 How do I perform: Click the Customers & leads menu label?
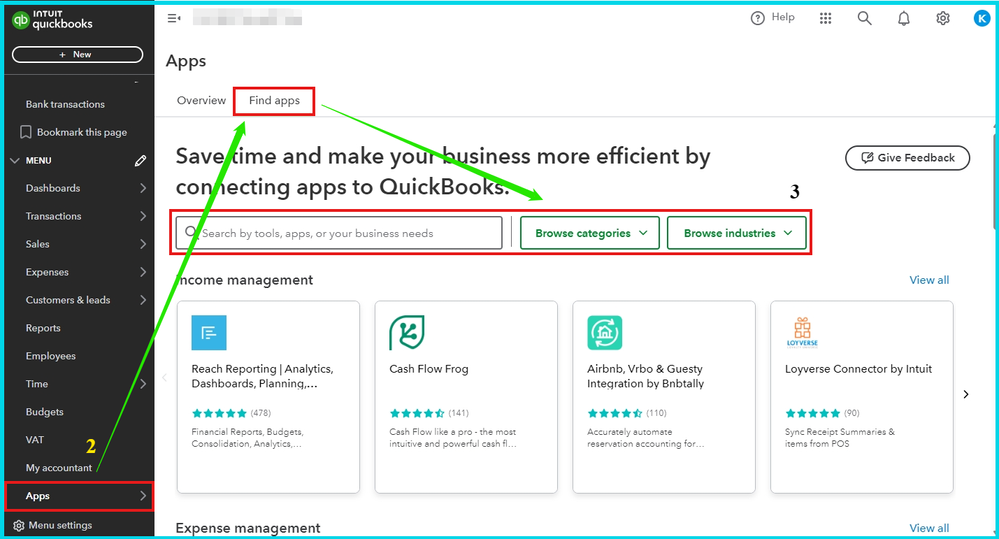pos(68,300)
